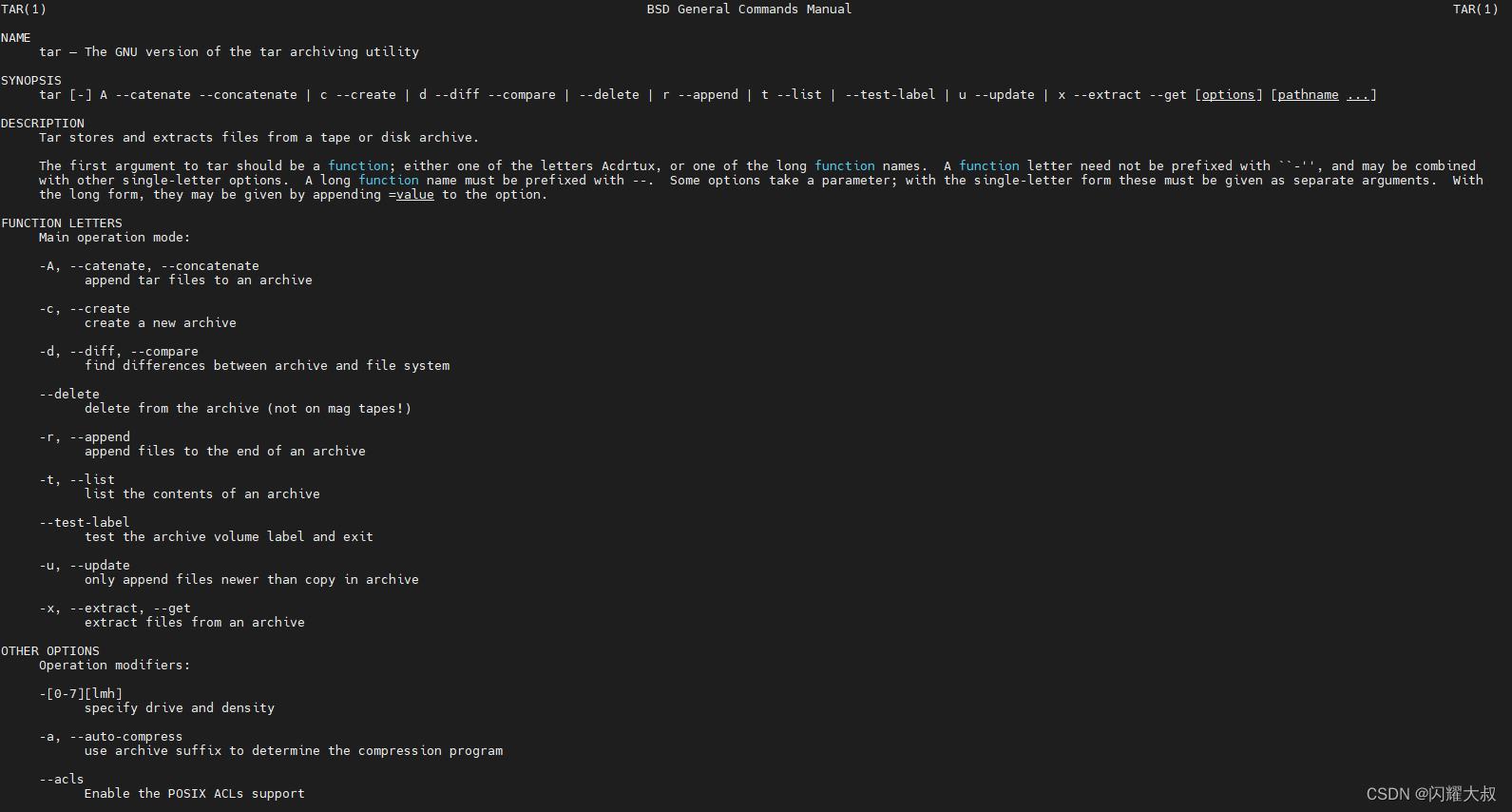Click 'Tar stores and extracts files' sentence
1512x812 pixels.
click(259, 138)
